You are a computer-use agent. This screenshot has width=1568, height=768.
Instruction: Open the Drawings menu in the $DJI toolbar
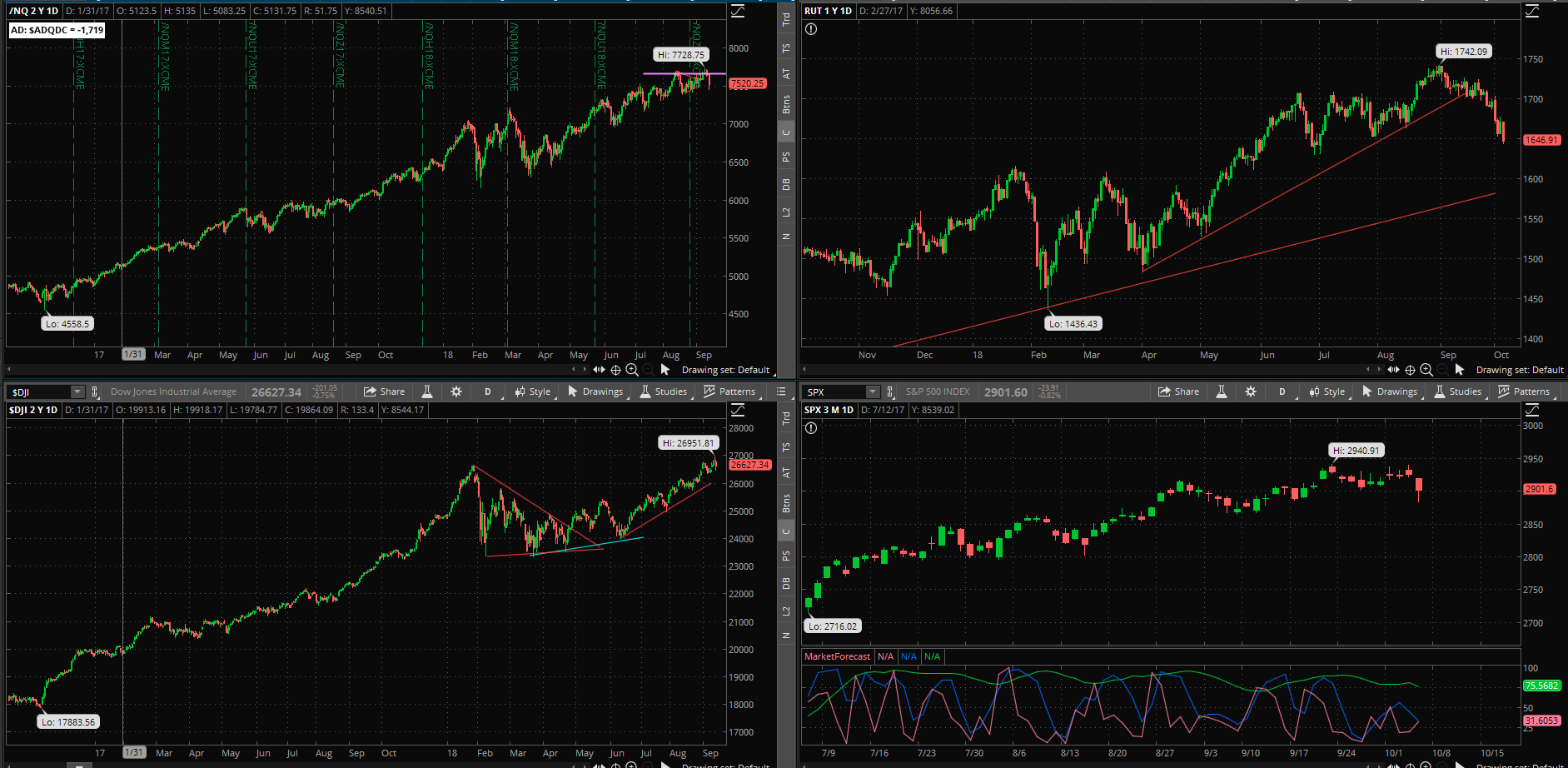coord(596,391)
